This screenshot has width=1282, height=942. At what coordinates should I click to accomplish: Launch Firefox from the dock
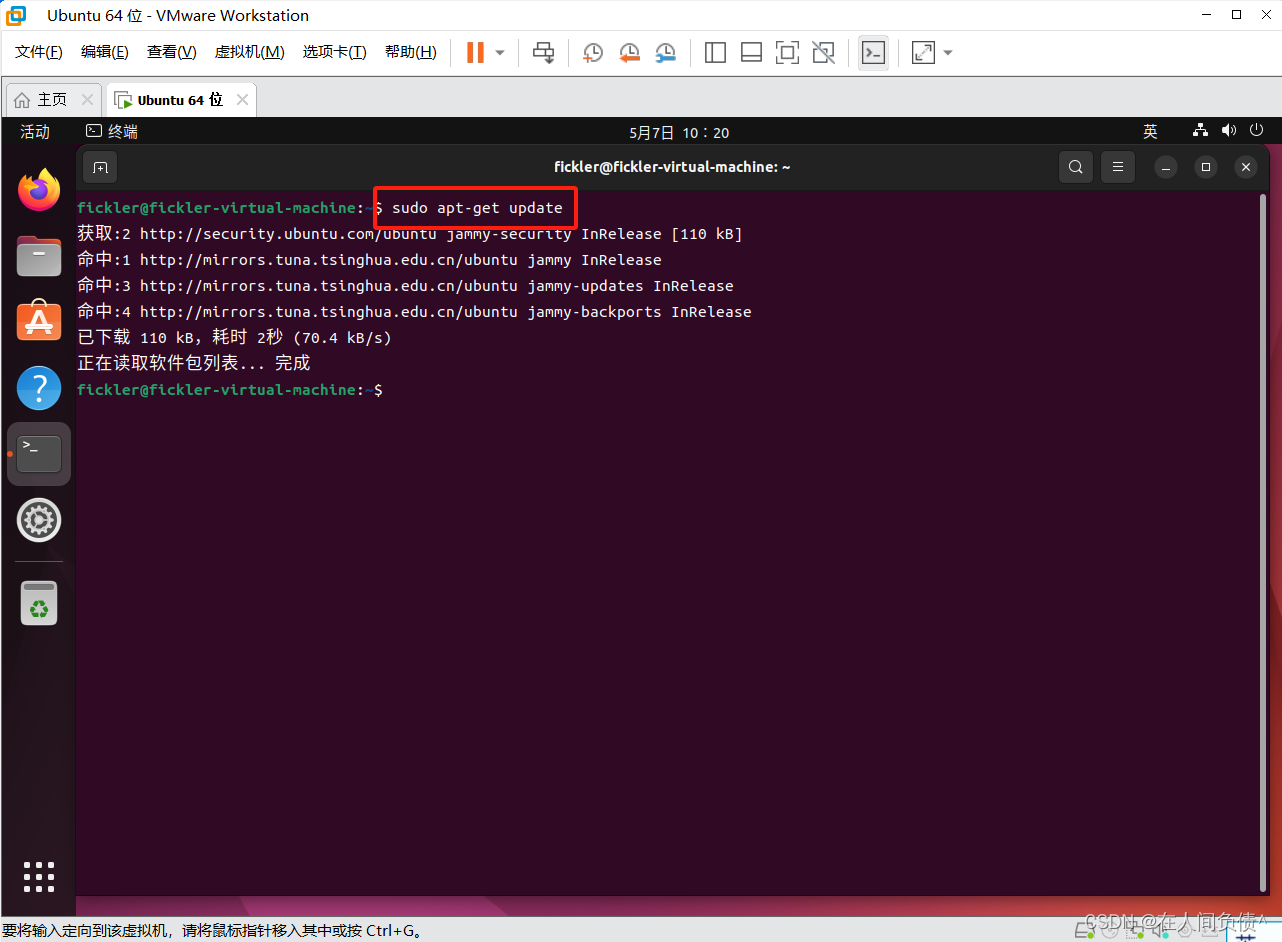[39, 190]
